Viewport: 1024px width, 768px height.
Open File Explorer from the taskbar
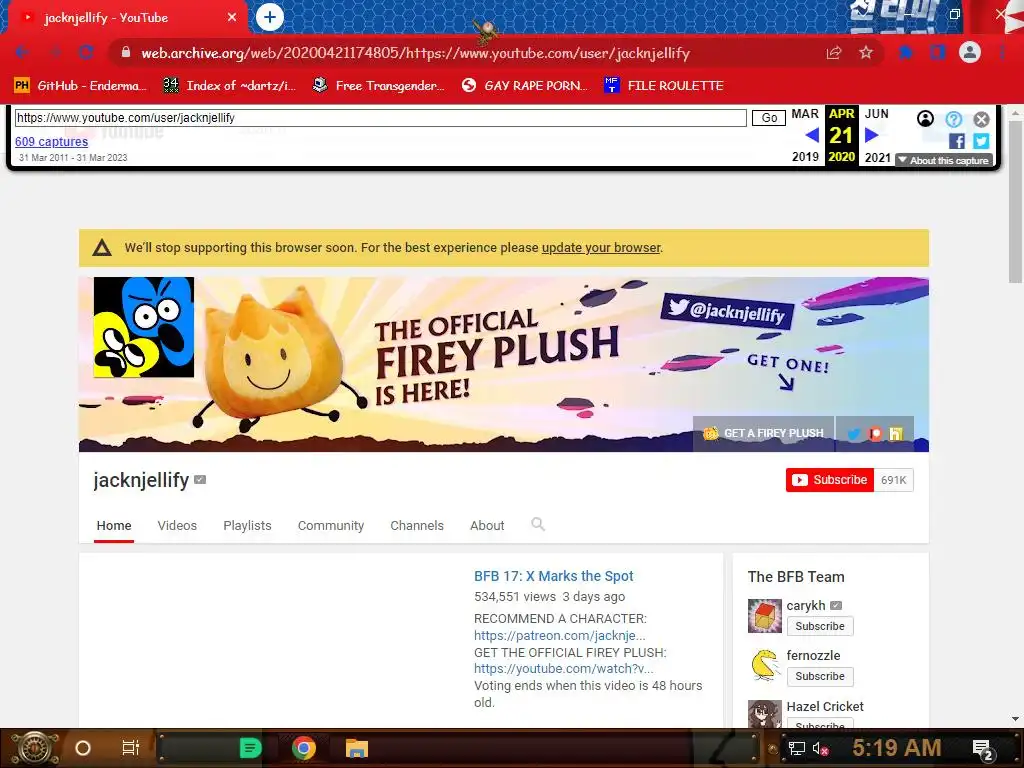coord(357,748)
